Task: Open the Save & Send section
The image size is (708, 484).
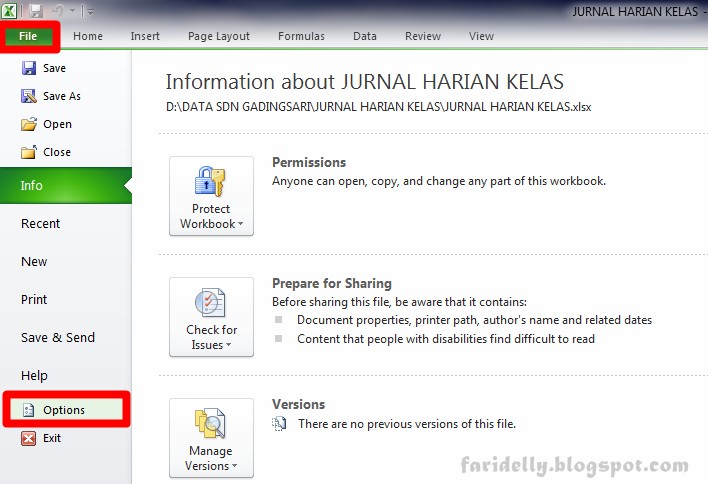Action: tap(58, 337)
